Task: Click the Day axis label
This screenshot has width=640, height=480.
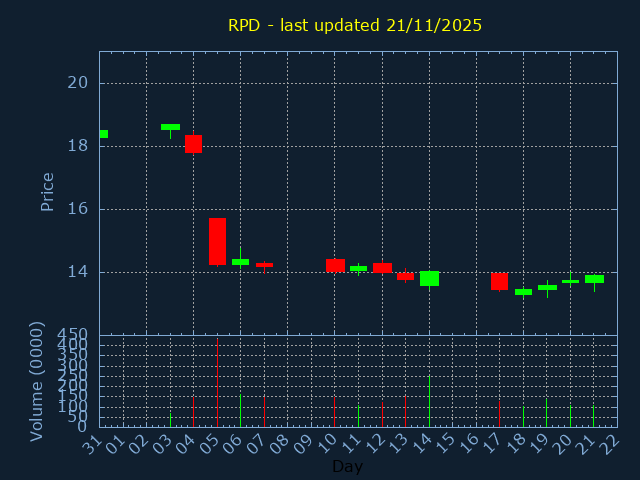Action: coord(347,466)
